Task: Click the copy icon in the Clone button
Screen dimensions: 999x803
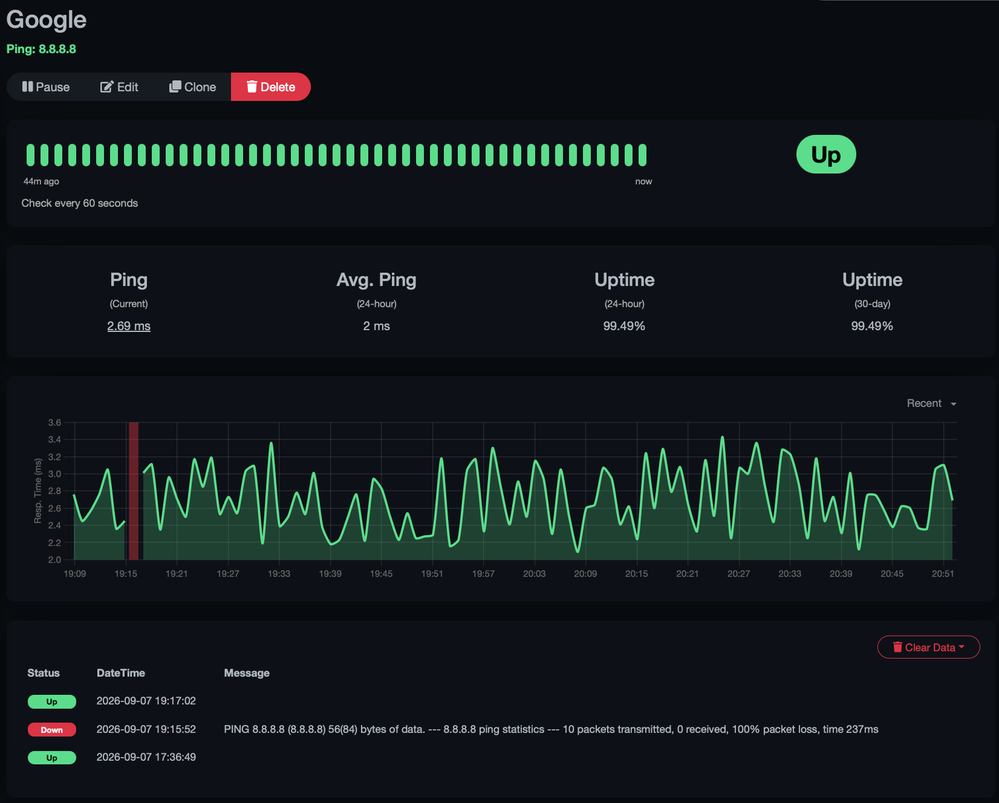Action: pyautogui.click(x=175, y=87)
